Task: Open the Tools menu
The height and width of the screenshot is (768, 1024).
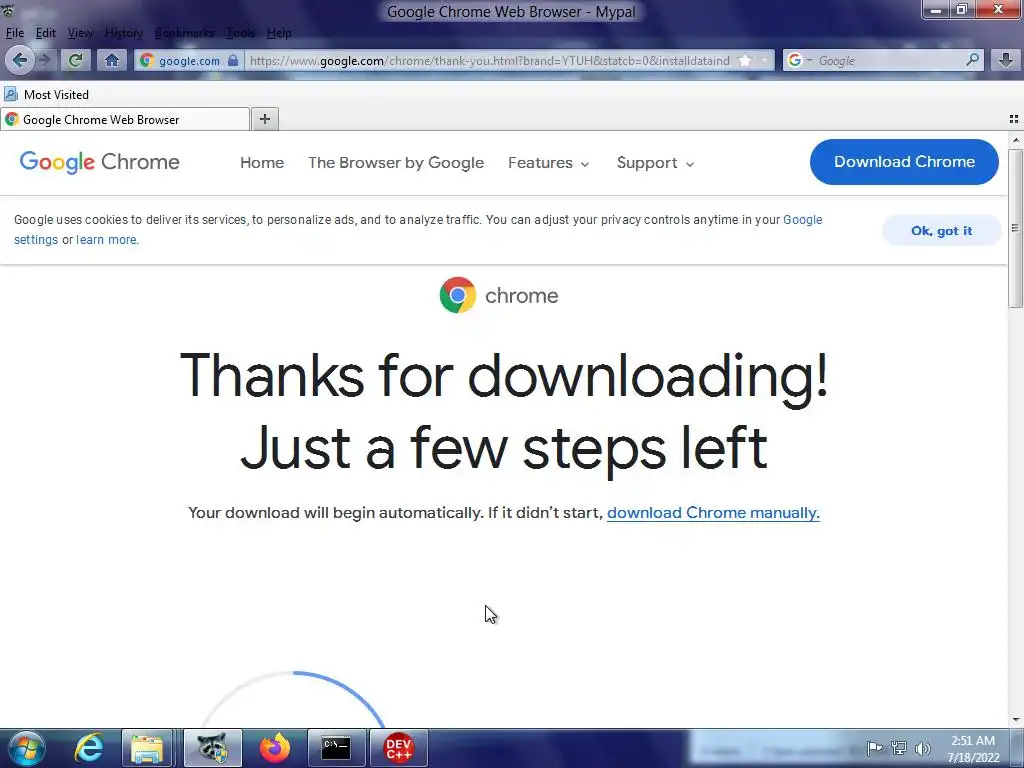Action: pos(240,33)
